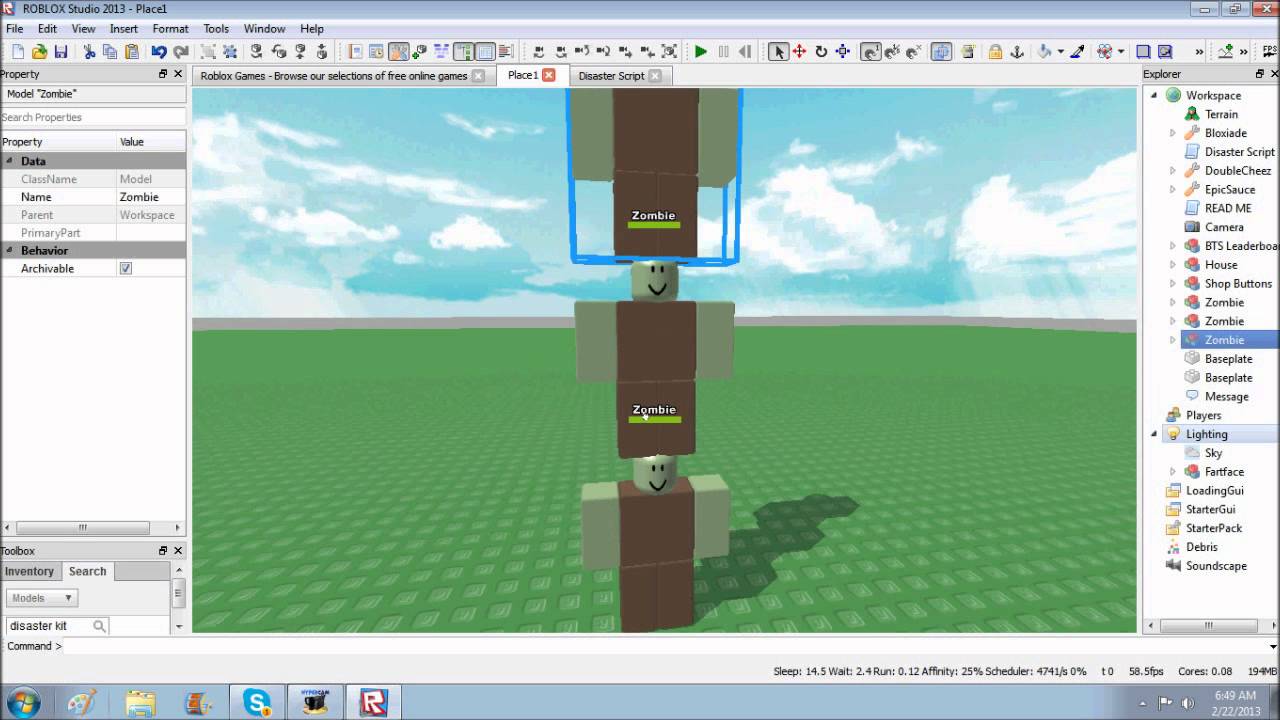Click the Material tool icon
This screenshot has height=720, width=1280.
[x=1104, y=52]
